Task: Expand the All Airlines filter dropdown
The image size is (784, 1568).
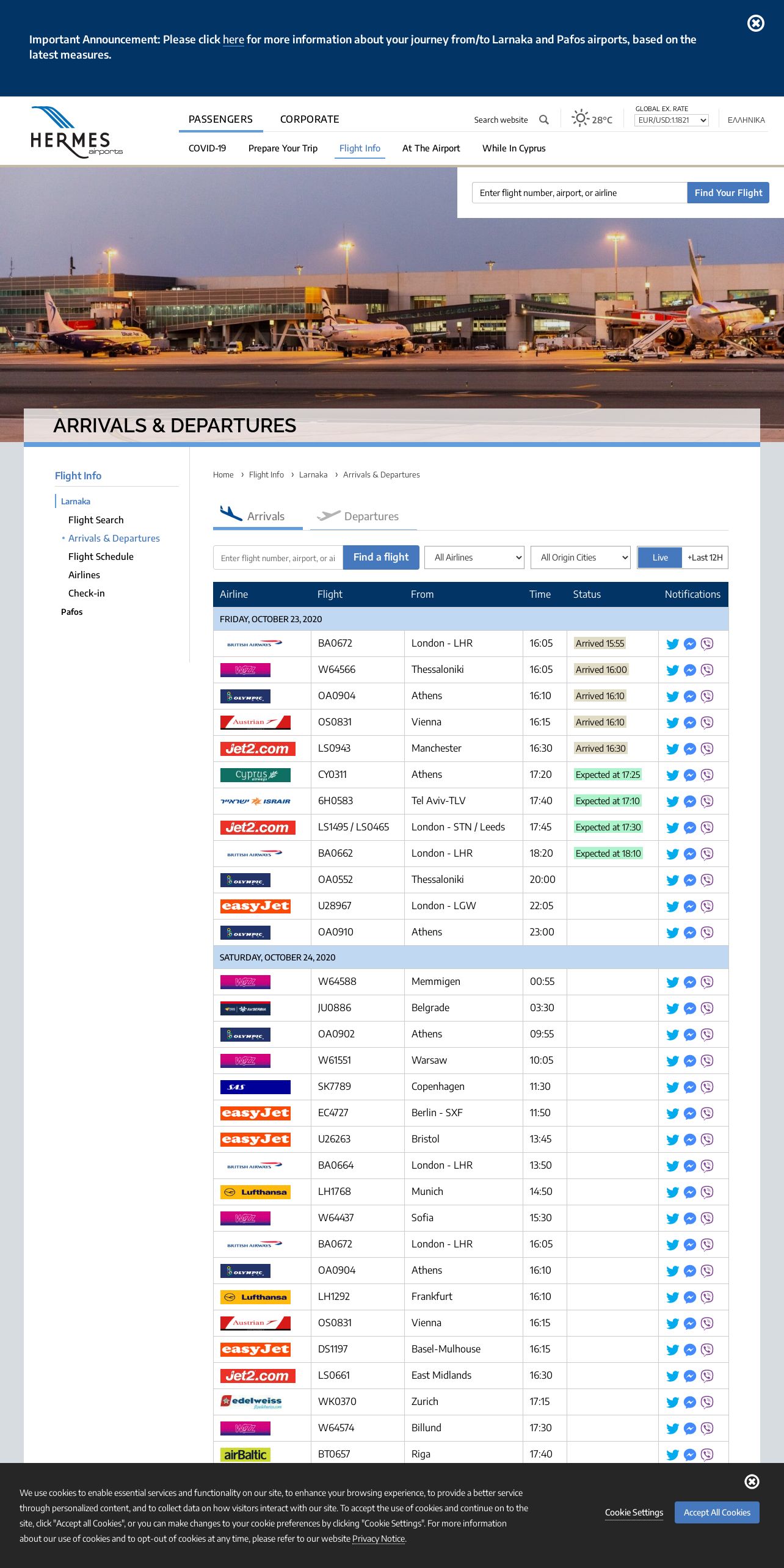Action: click(474, 557)
